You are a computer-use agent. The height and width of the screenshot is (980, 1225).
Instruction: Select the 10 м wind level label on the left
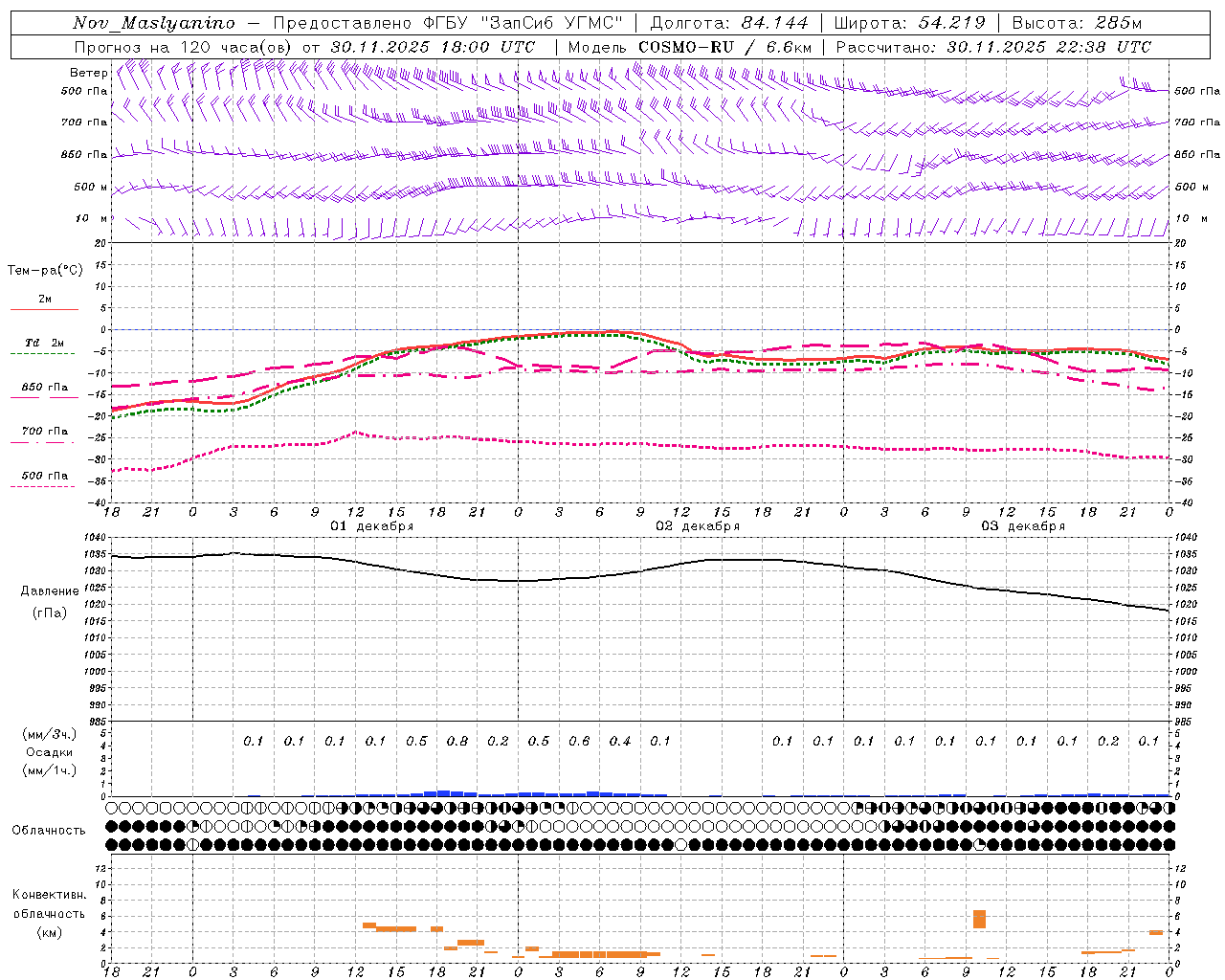point(91,218)
